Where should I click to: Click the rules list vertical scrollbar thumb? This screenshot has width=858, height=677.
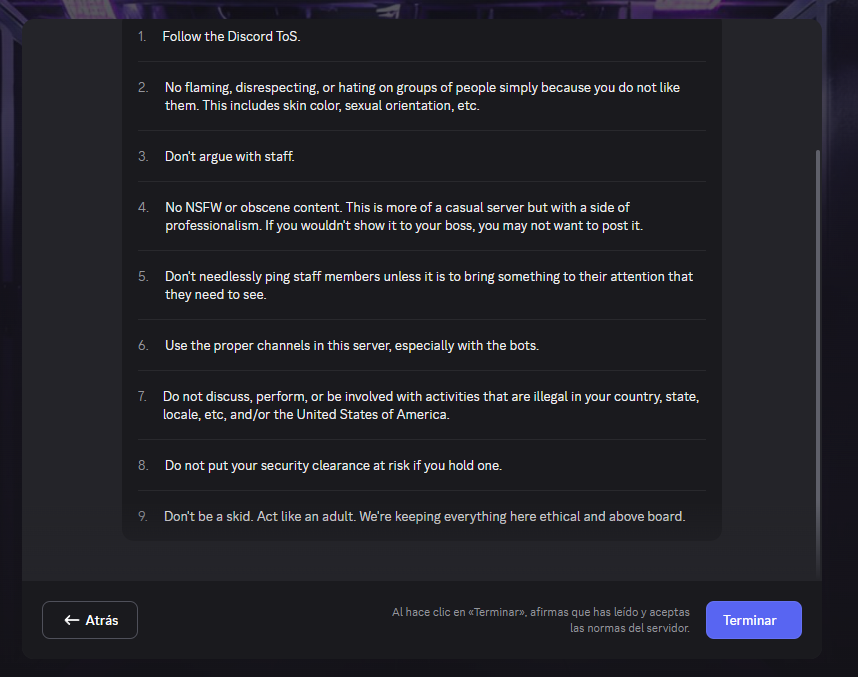[818, 364]
